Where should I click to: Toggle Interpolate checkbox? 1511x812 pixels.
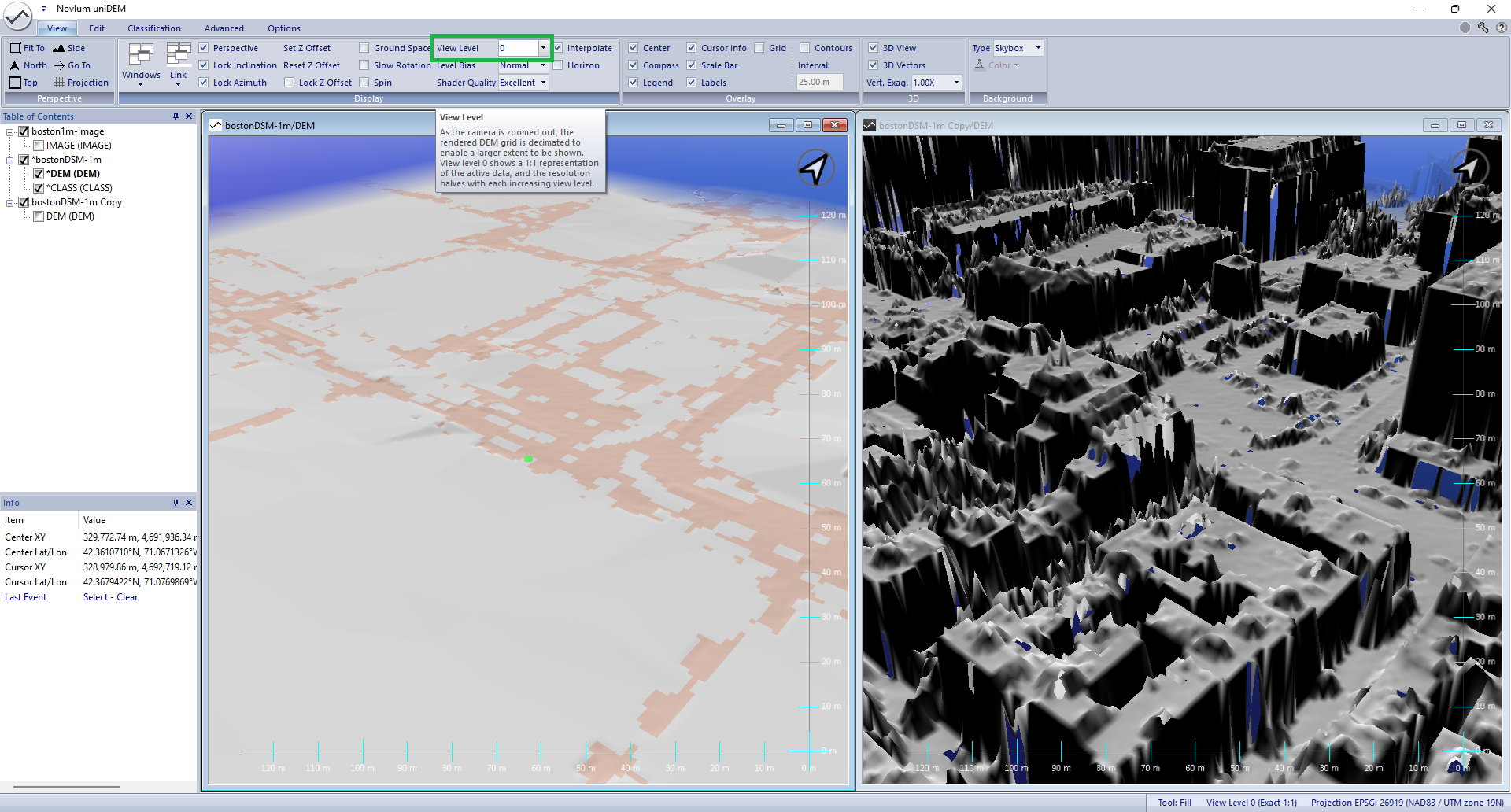coord(558,48)
